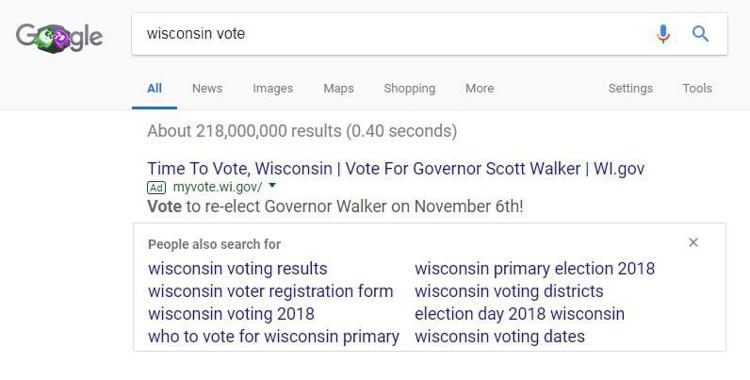Dismiss the People also search for box

point(693,243)
